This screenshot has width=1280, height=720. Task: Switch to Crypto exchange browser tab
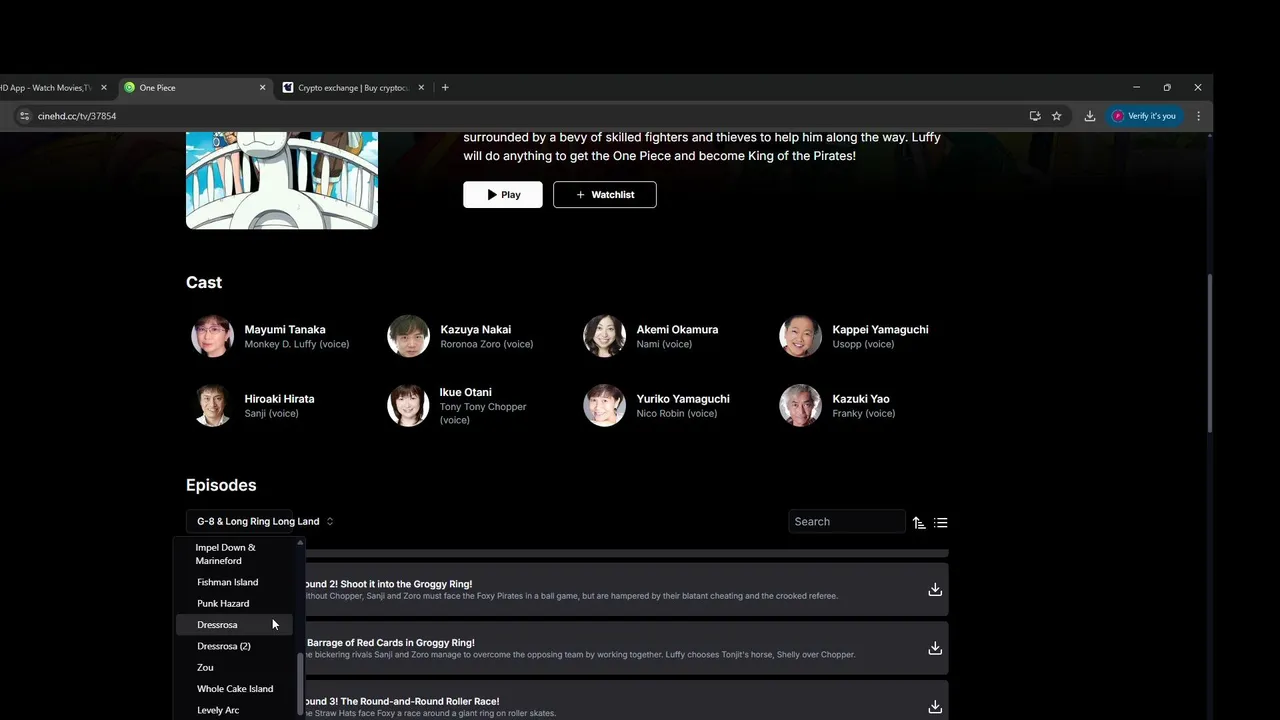click(x=354, y=88)
